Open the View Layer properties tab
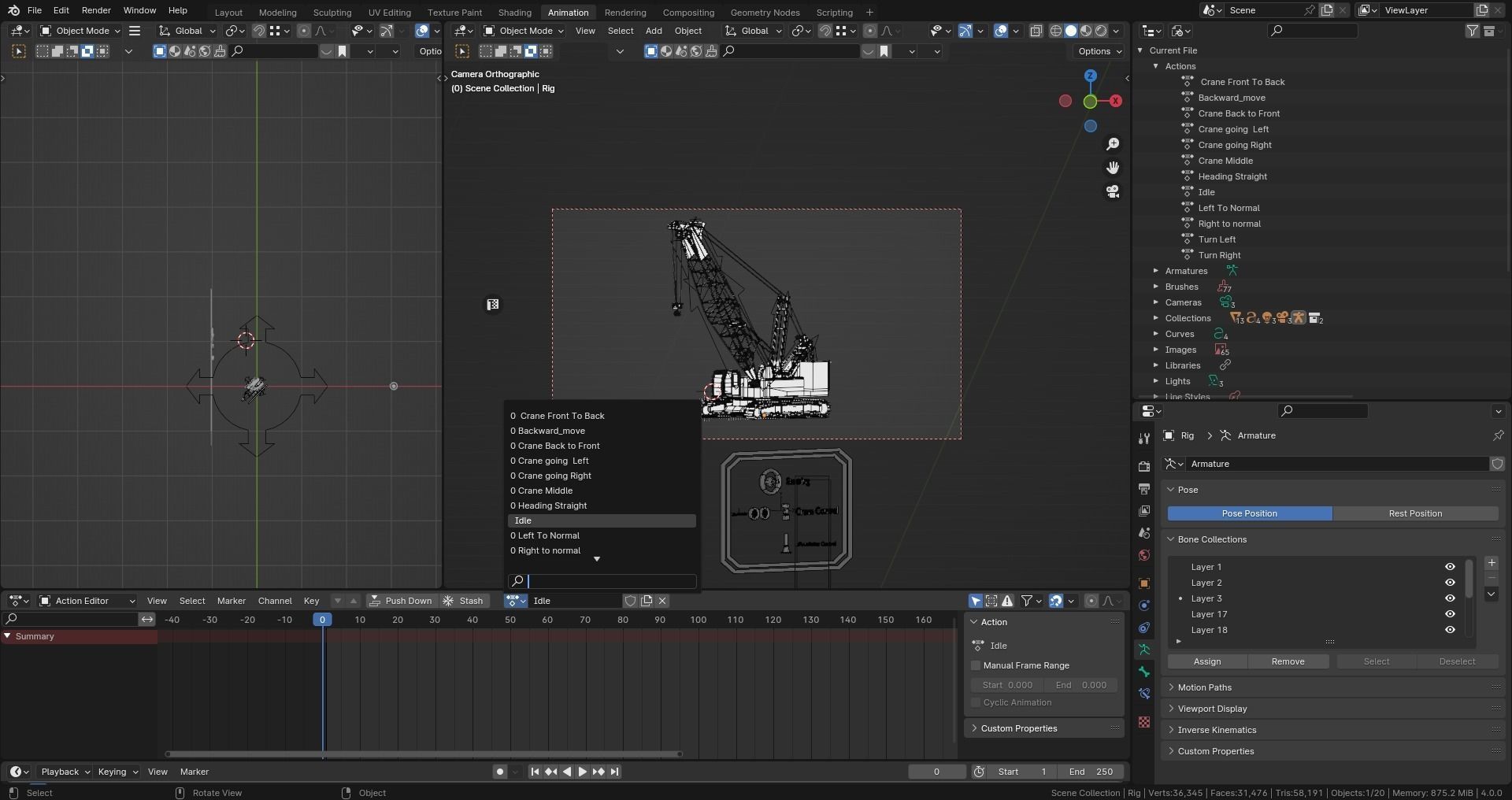Screen dimensions: 1512x800 point(1144,511)
